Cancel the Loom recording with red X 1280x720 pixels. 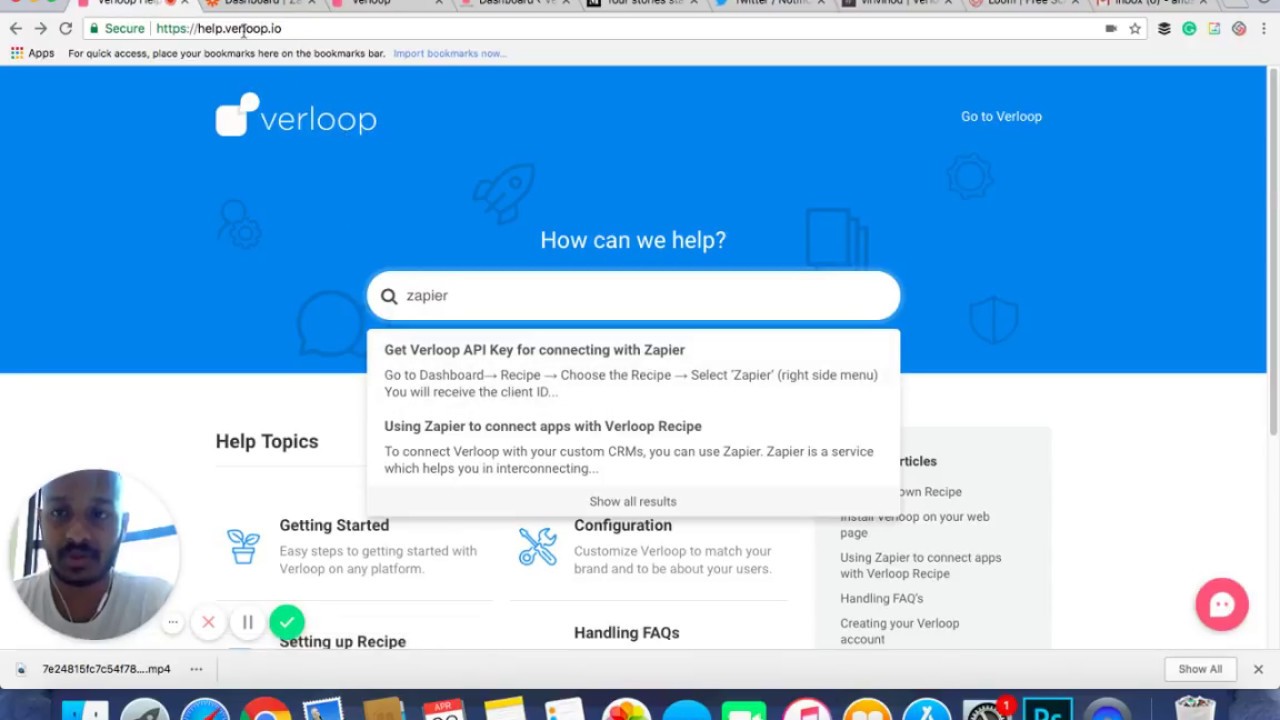208,622
